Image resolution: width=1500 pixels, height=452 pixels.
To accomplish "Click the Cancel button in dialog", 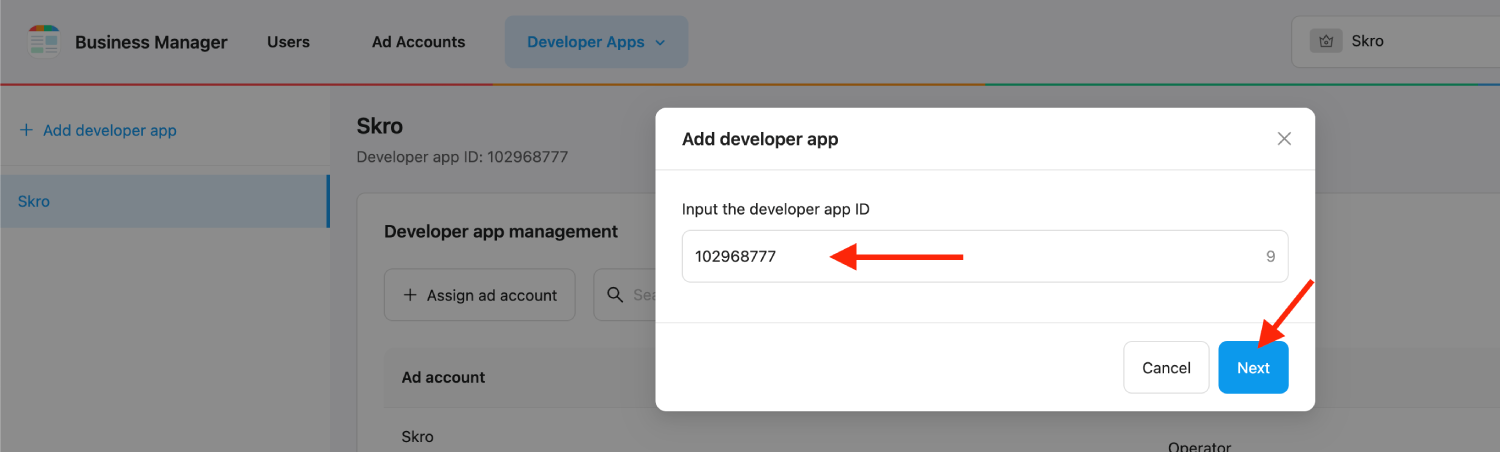I will pyautogui.click(x=1166, y=368).
